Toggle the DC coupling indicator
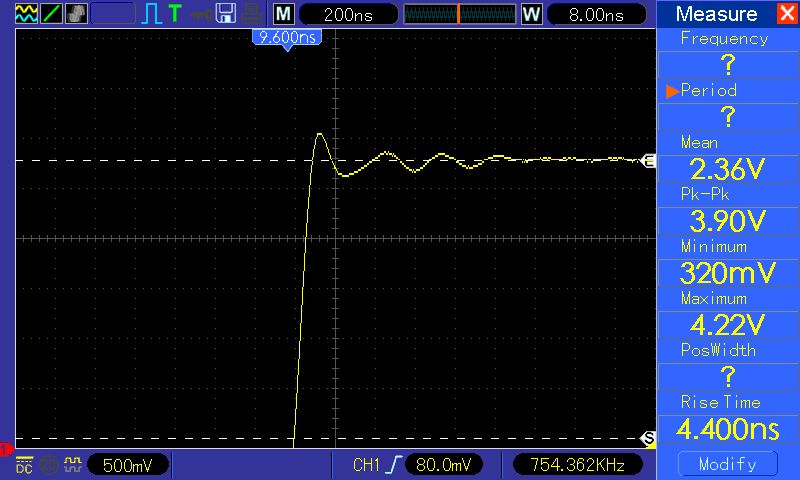Image resolution: width=800 pixels, height=480 pixels. point(24,465)
